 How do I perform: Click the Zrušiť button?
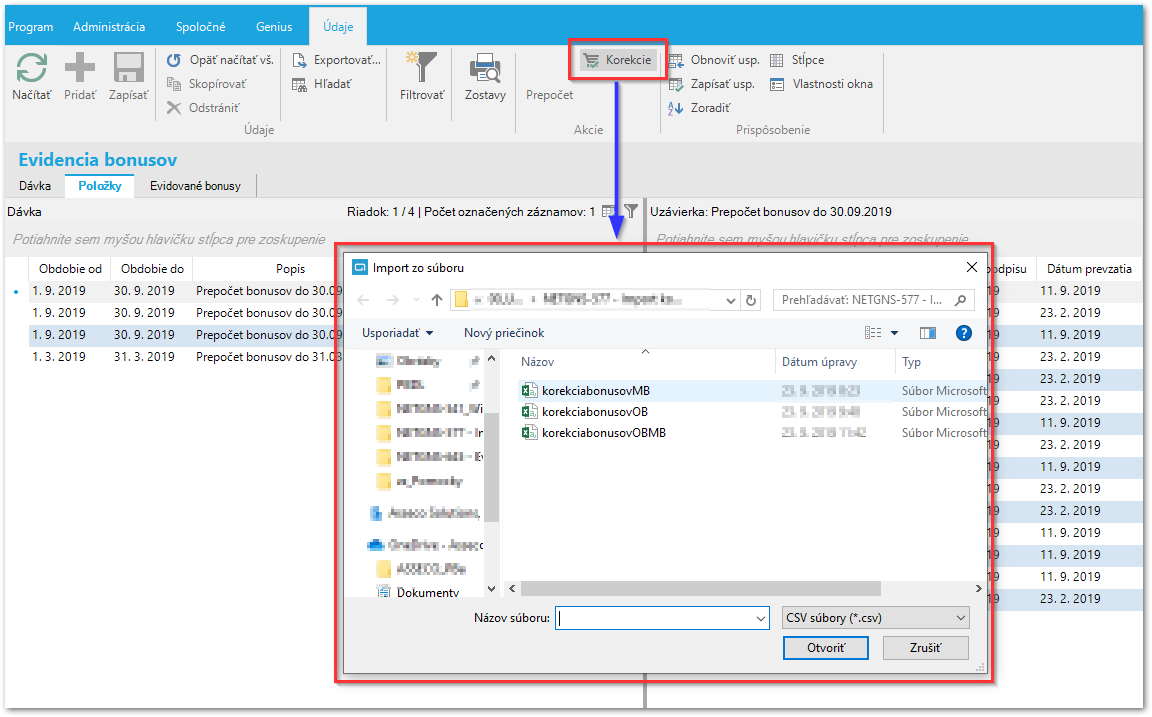tap(926, 648)
